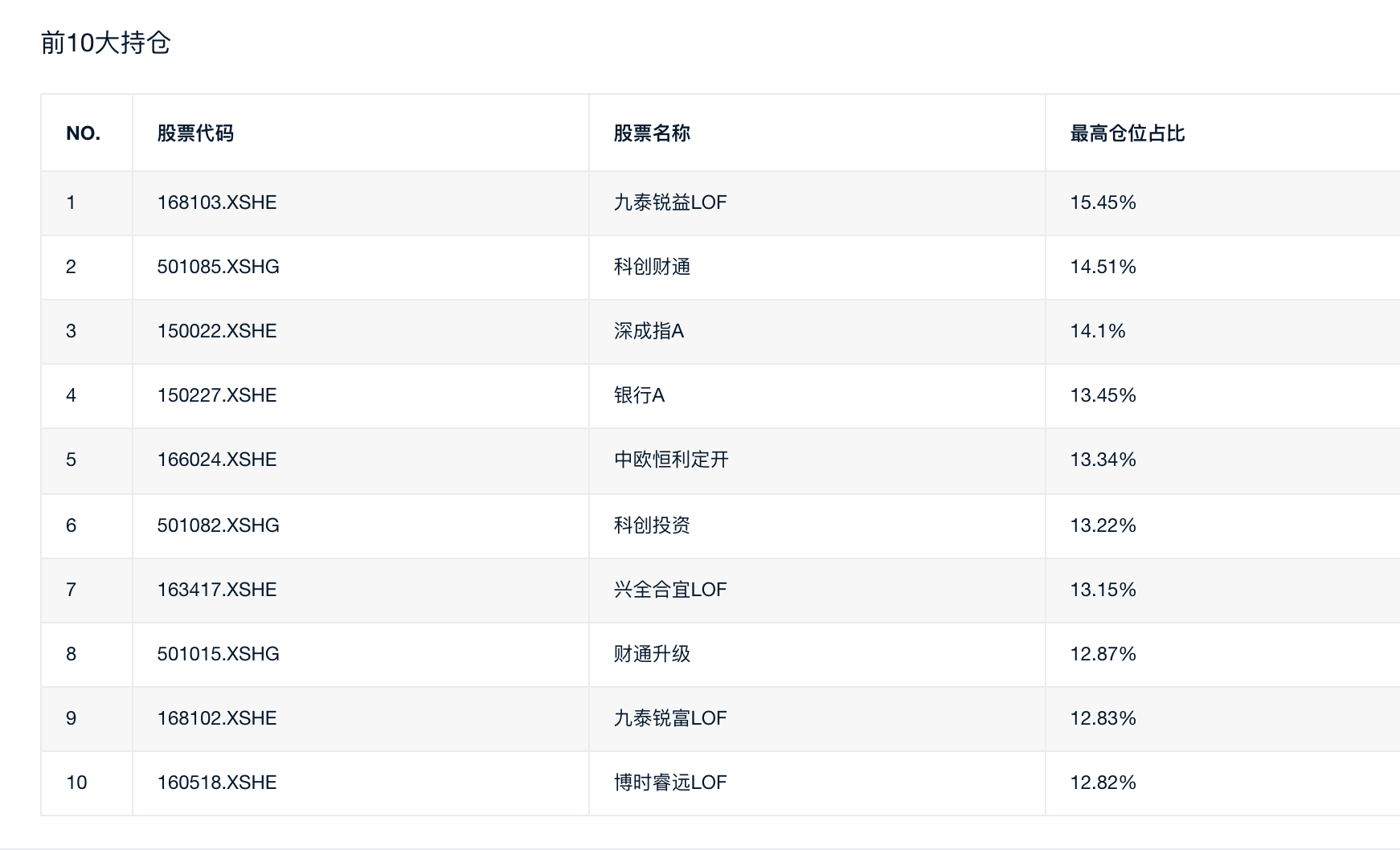Click the NO. column header

pos(84,133)
